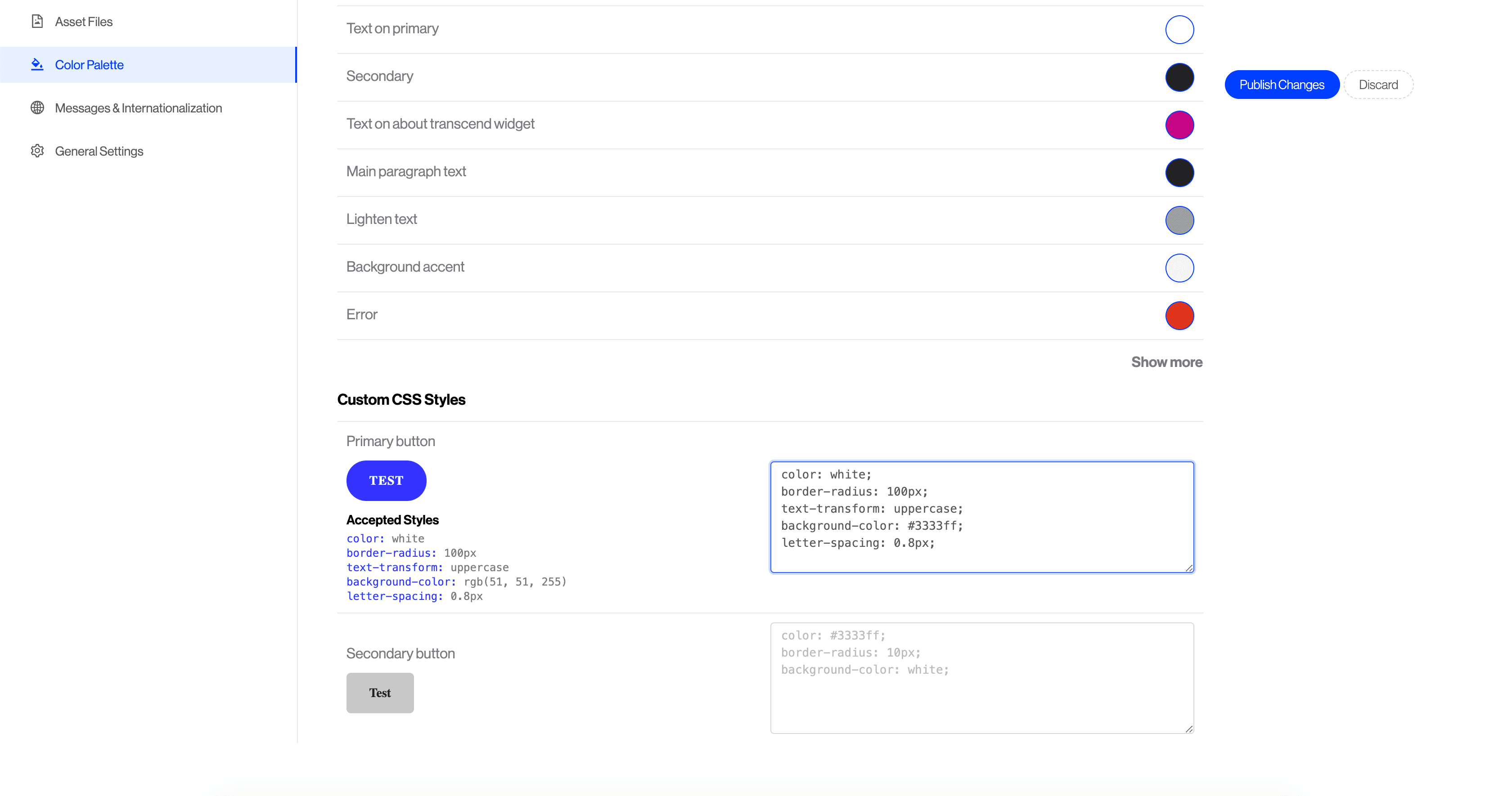Expand the color list with Show more
This screenshot has height=796, width=1512.
(1166, 362)
